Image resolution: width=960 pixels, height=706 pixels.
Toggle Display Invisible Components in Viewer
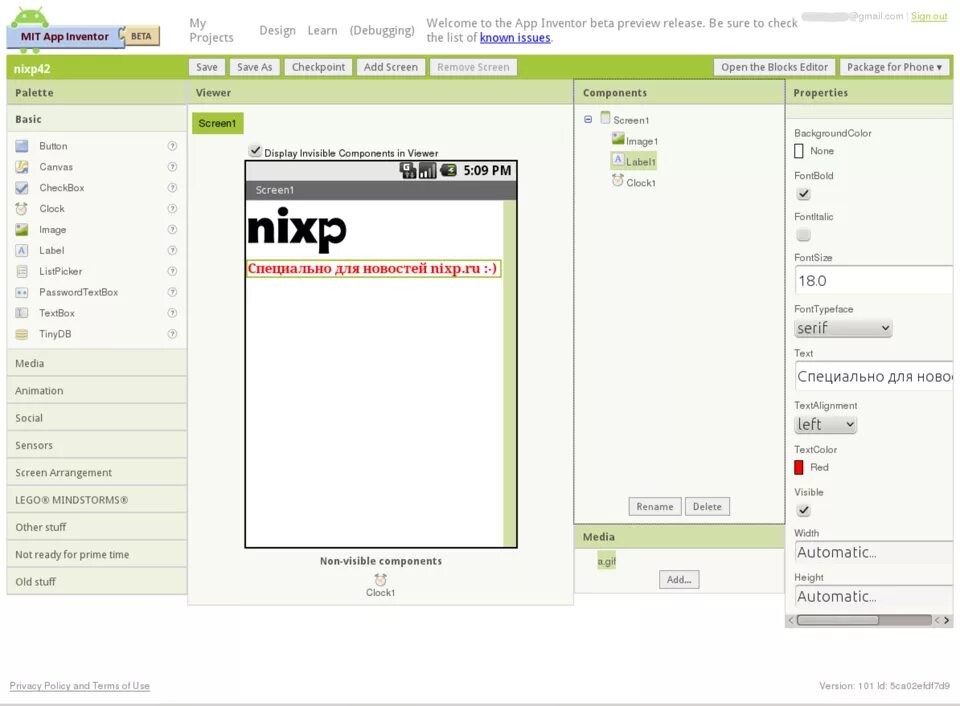point(255,151)
